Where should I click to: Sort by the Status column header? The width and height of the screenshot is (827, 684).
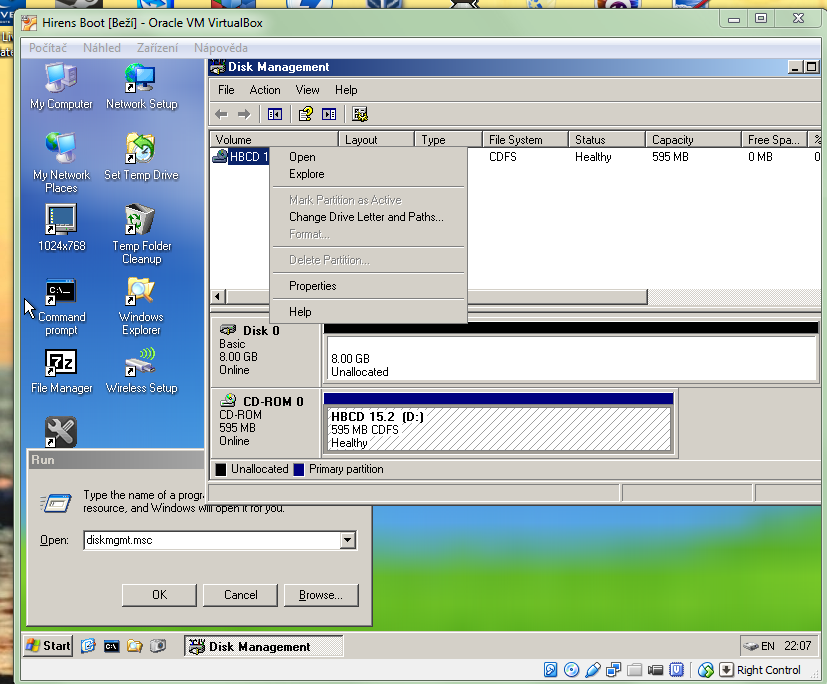click(x=607, y=140)
